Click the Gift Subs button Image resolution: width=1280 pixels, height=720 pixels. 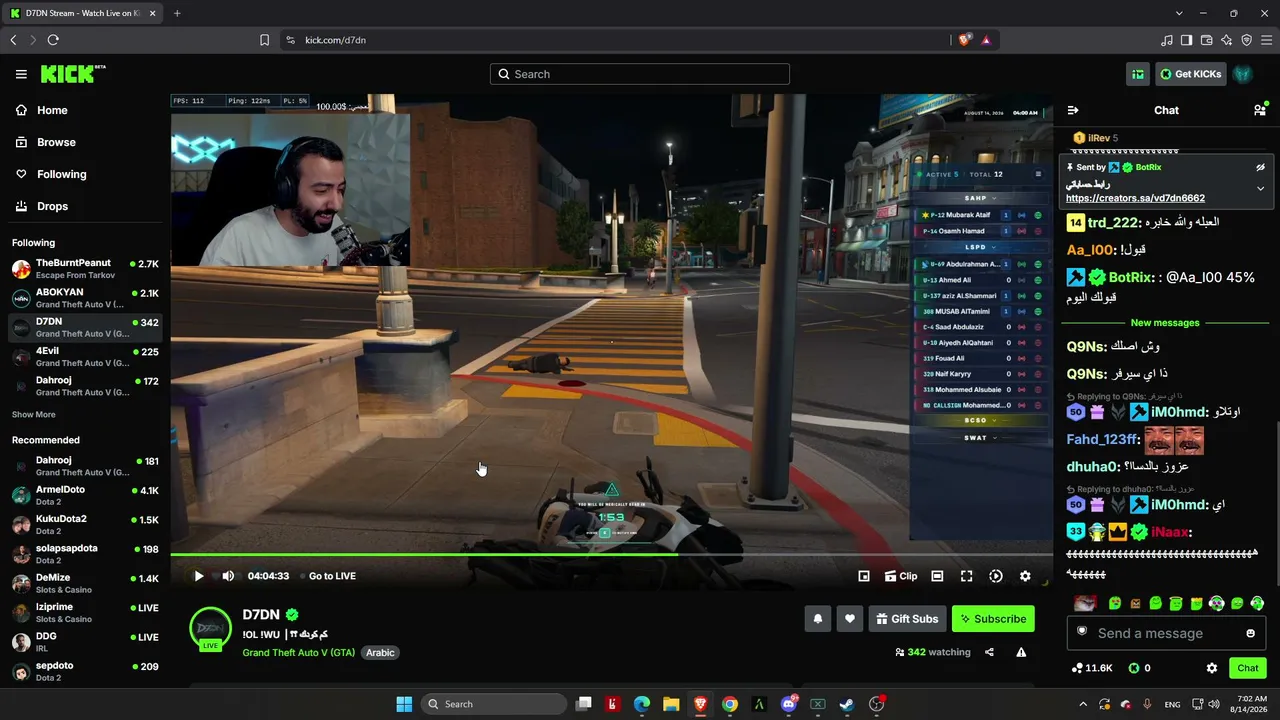click(x=907, y=619)
